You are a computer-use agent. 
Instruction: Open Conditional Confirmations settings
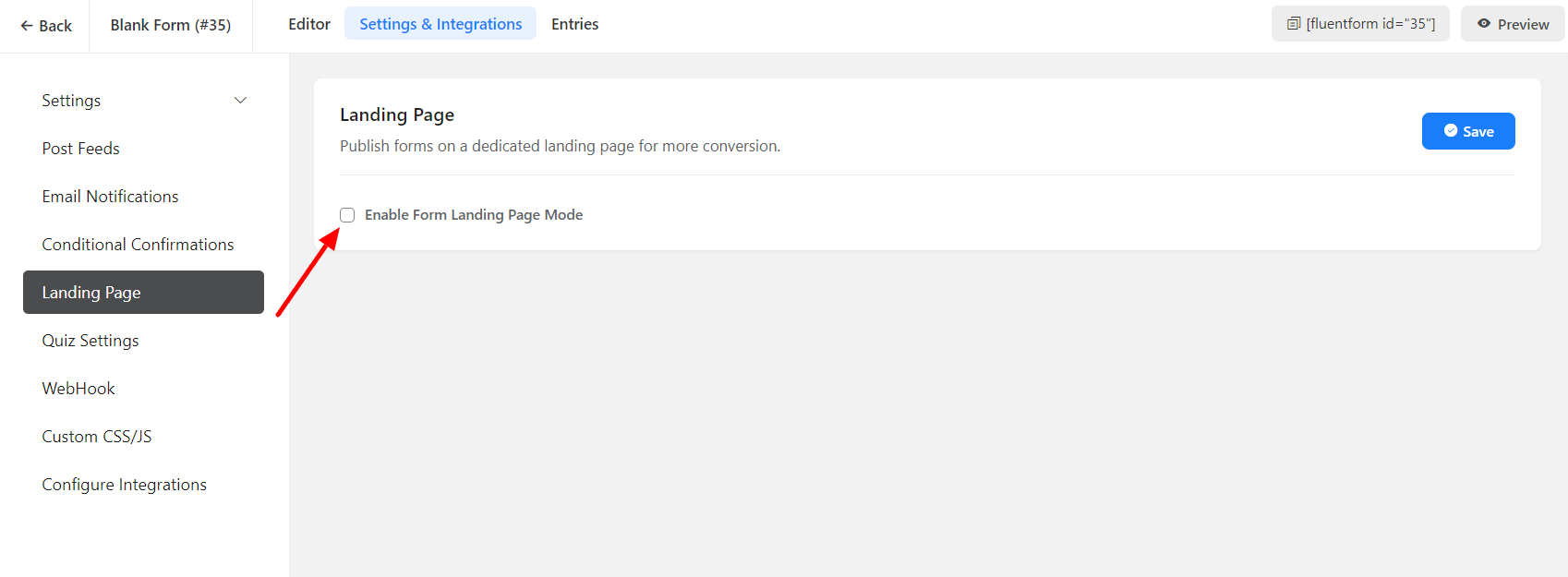(x=138, y=245)
